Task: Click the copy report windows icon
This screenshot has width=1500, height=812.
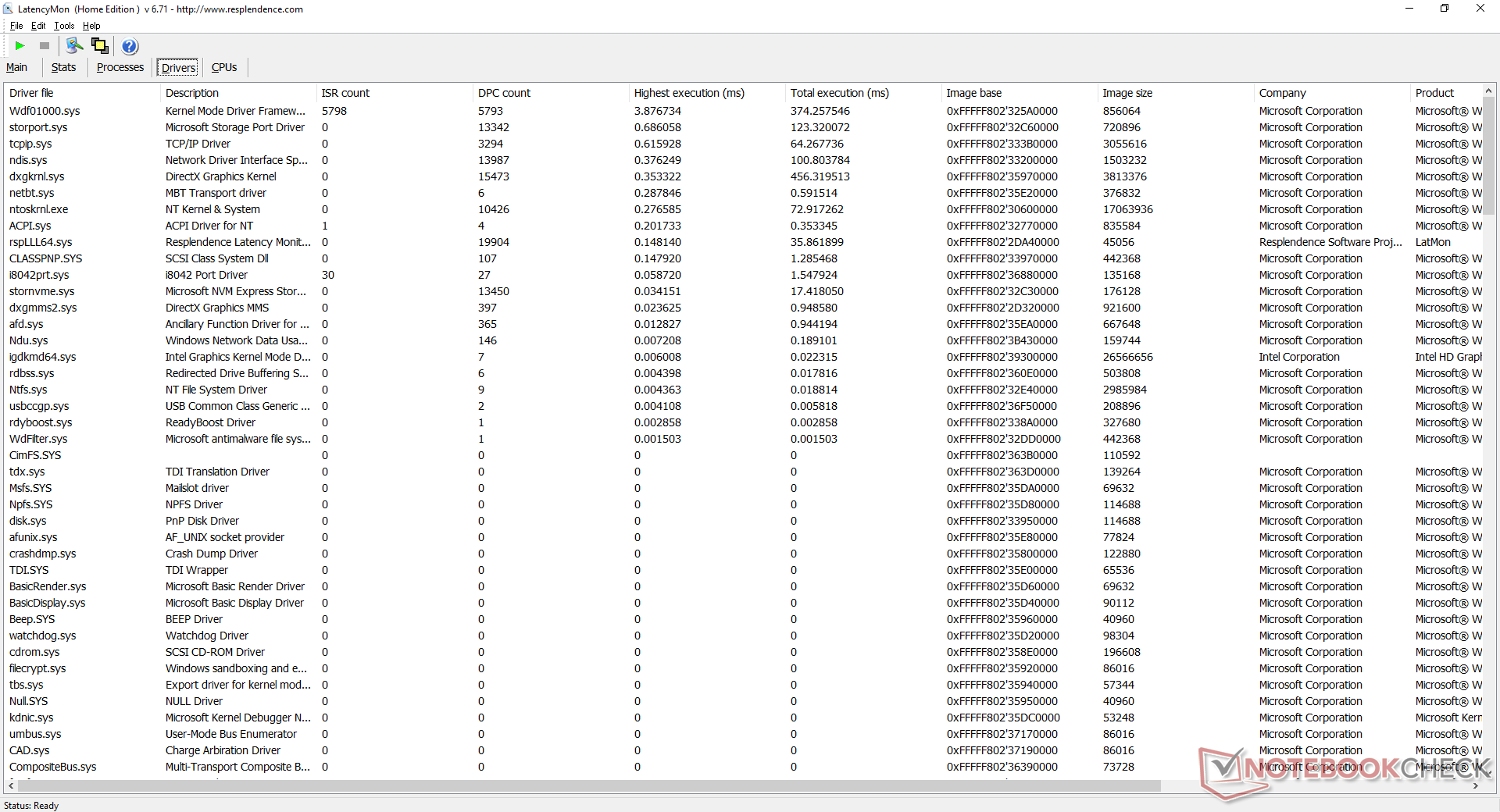Action: [100, 45]
